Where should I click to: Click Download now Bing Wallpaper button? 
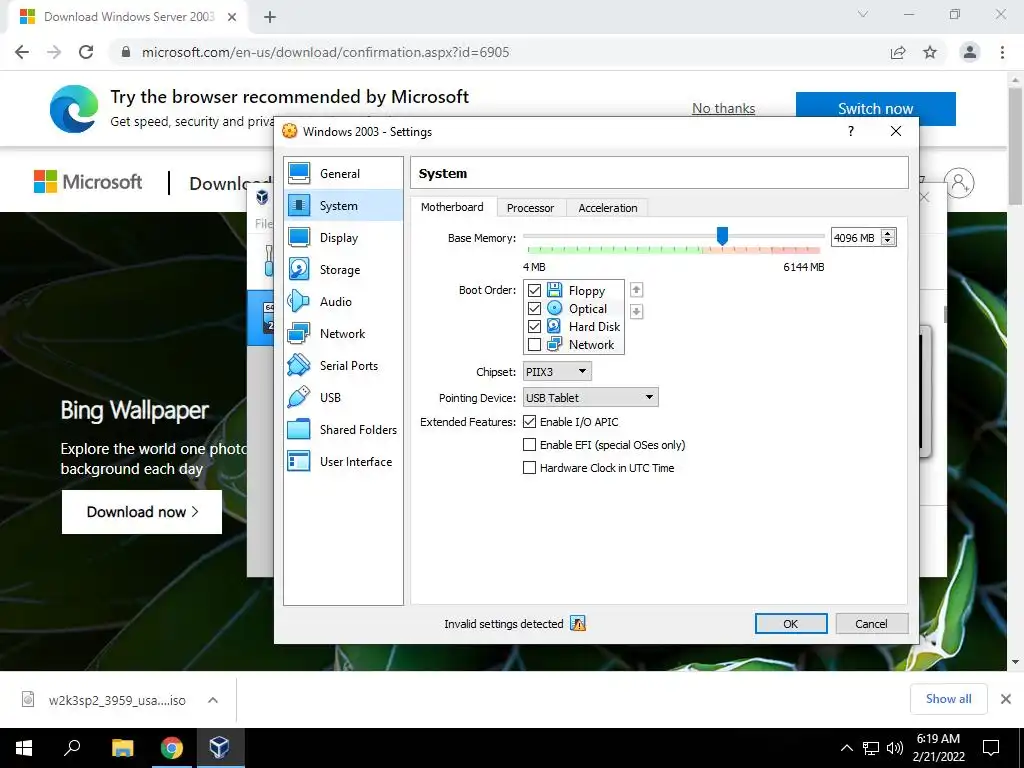(x=142, y=512)
